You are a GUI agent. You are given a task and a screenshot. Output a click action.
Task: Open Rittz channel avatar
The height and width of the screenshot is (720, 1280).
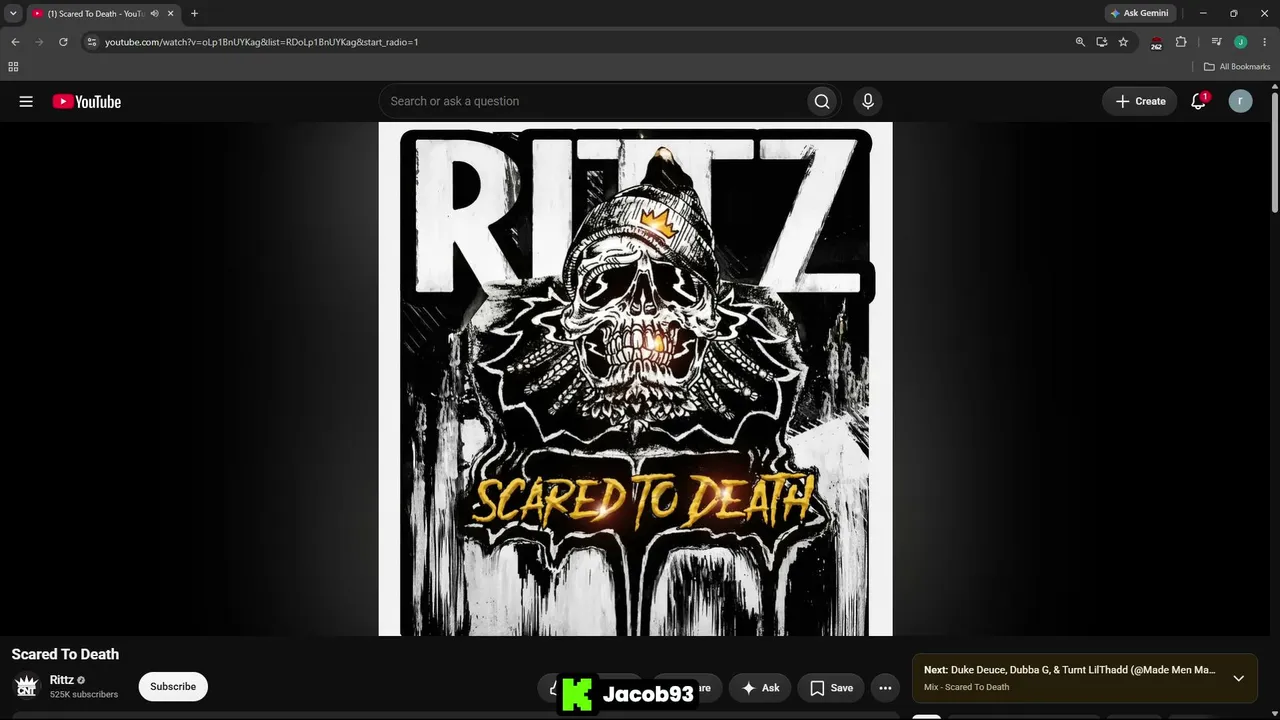[26, 686]
